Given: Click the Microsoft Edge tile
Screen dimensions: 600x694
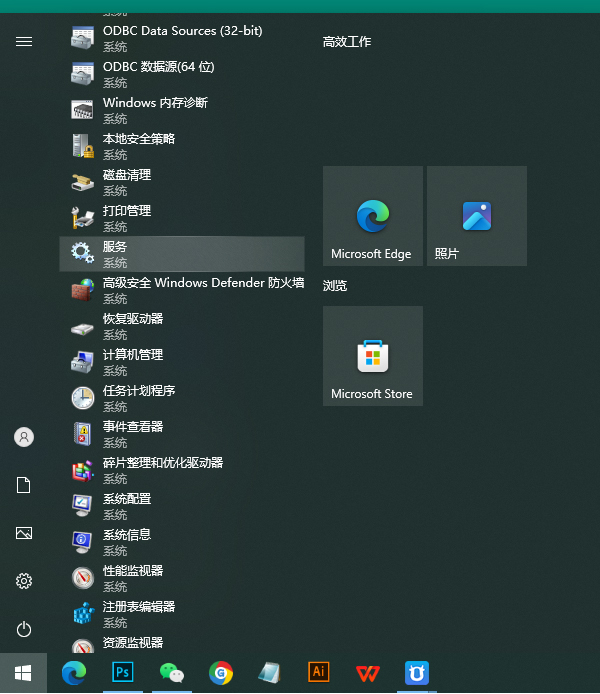Looking at the screenshot, I should pos(372,216).
